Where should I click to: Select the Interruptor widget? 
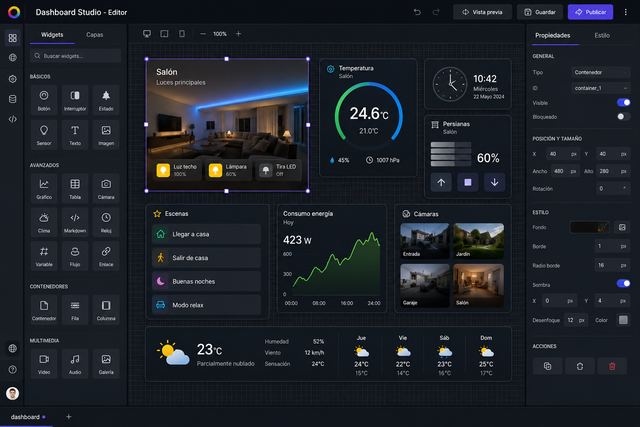click(75, 100)
